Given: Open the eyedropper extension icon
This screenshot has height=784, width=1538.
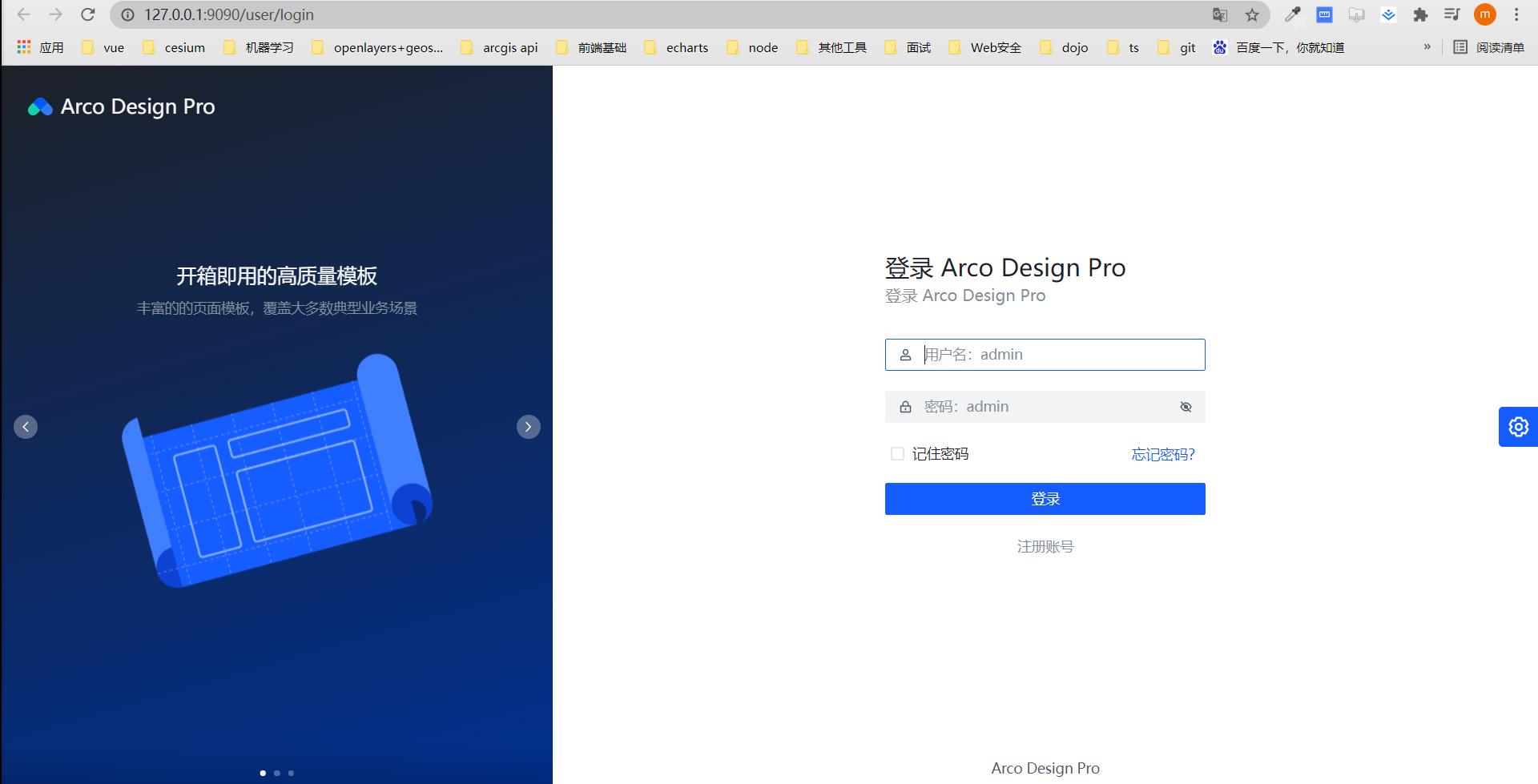Looking at the screenshot, I should [1292, 14].
